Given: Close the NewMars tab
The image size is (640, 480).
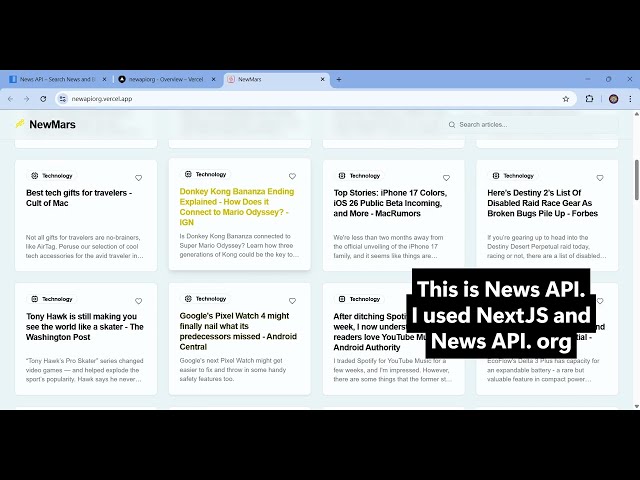Looking at the screenshot, I should click(x=322, y=80).
